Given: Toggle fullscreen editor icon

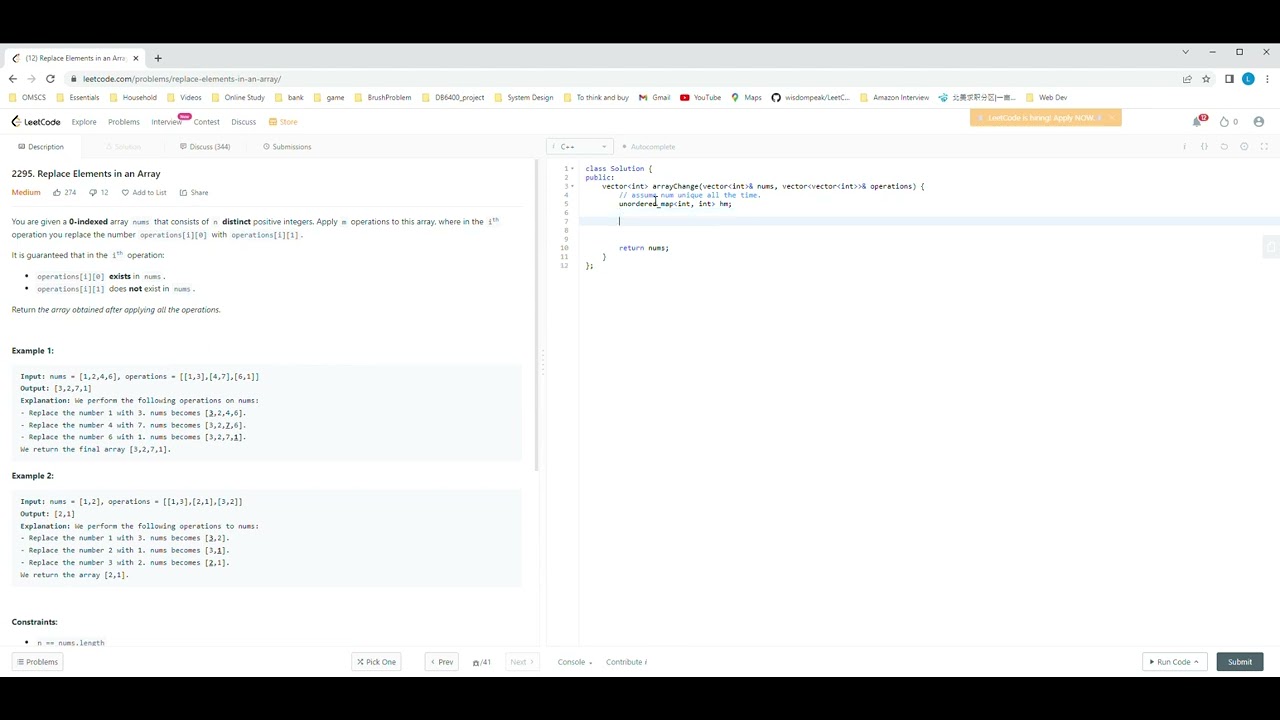Looking at the screenshot, I should [1264, 147].
